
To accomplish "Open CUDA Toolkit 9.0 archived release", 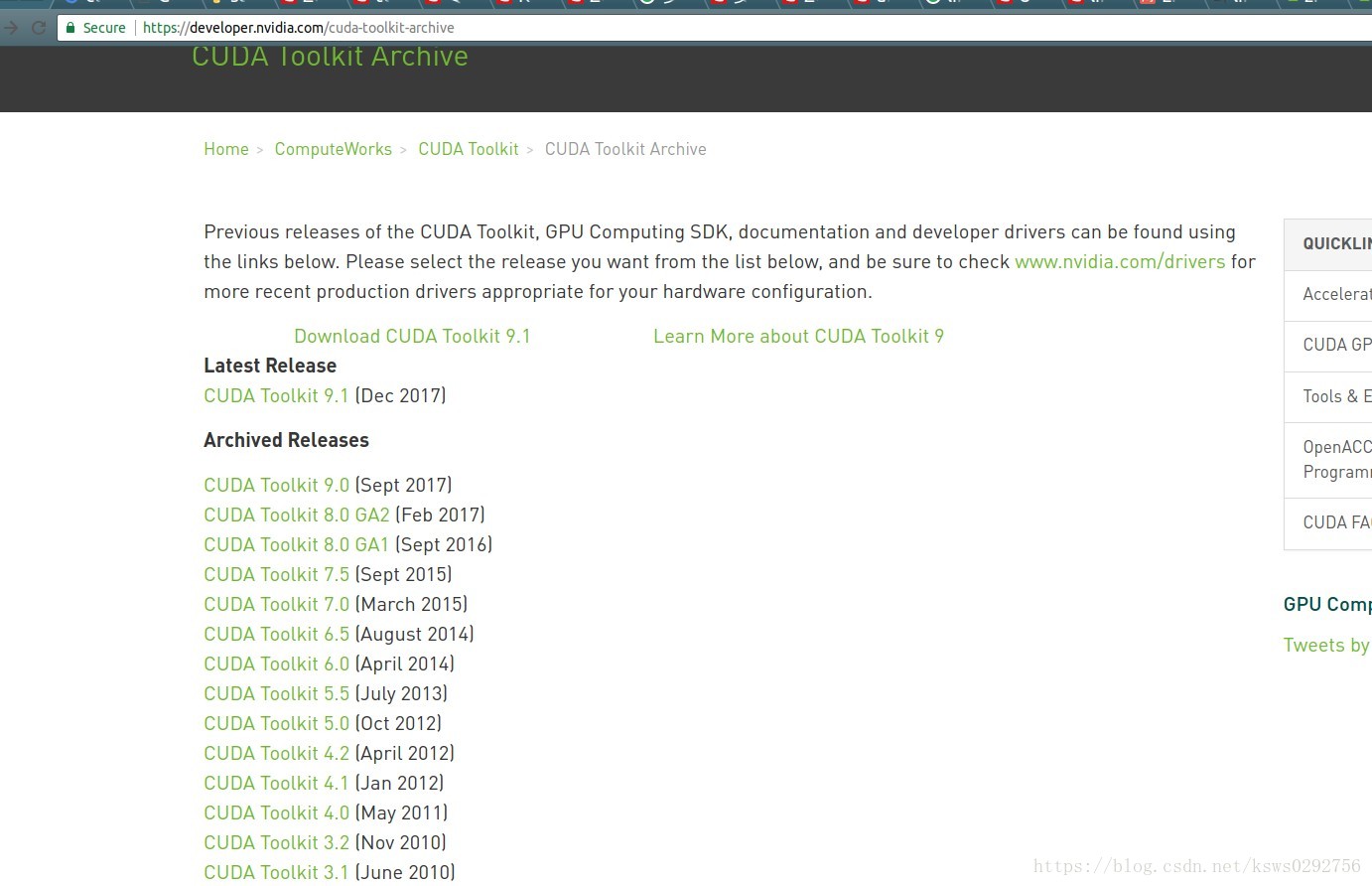I will pyautogui.click(x=277, y=486).
